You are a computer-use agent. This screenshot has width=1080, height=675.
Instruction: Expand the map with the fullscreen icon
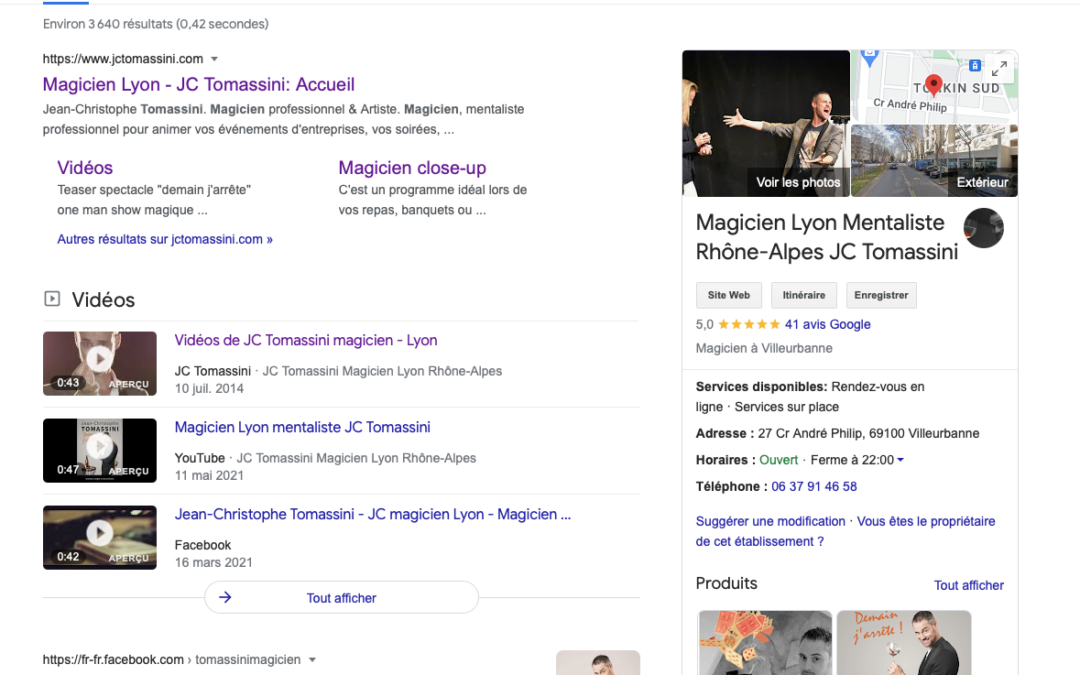point(999,69)
